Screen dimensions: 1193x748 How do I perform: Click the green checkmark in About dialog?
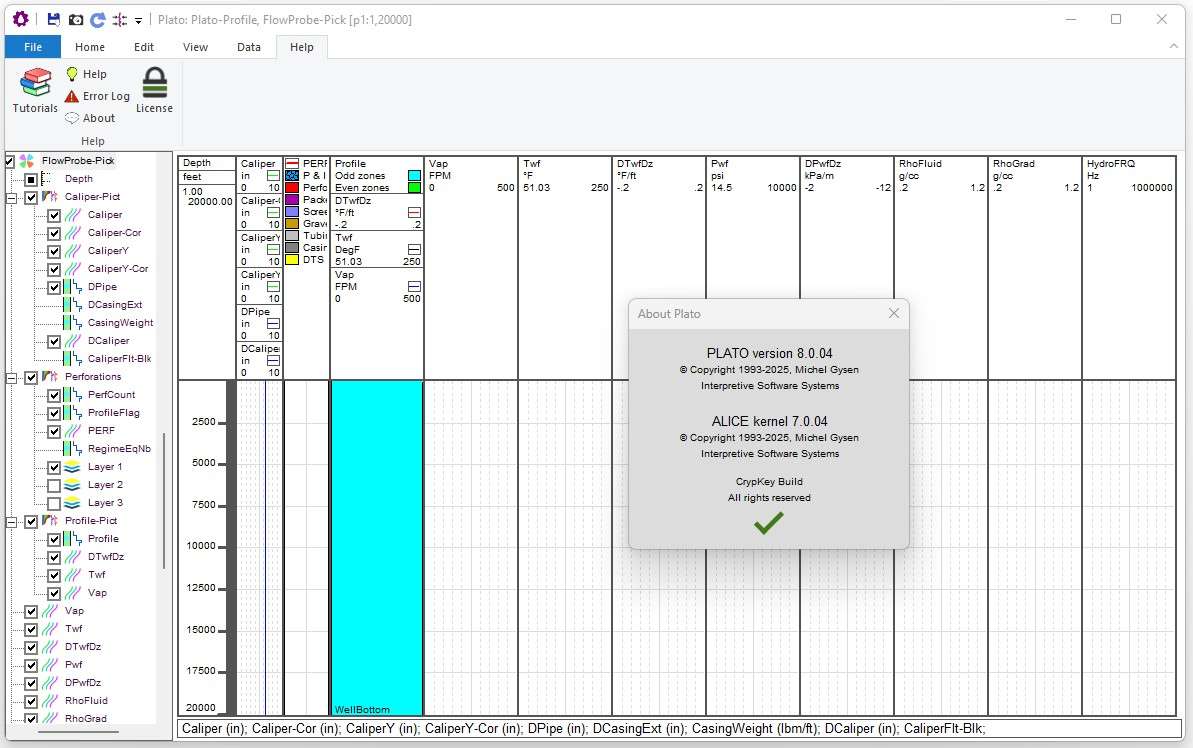coord(768,523)
